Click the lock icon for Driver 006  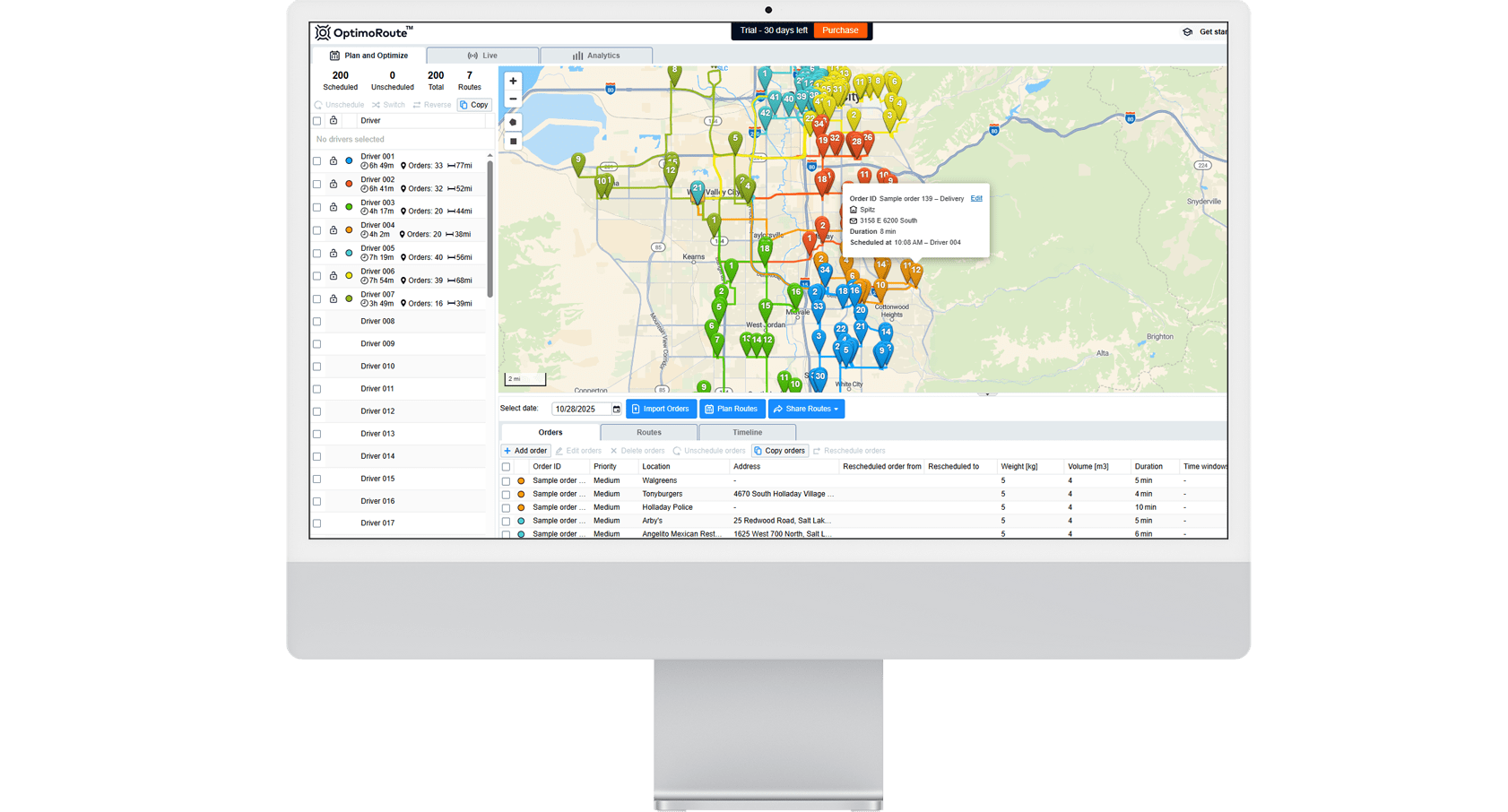click(334, 276)
